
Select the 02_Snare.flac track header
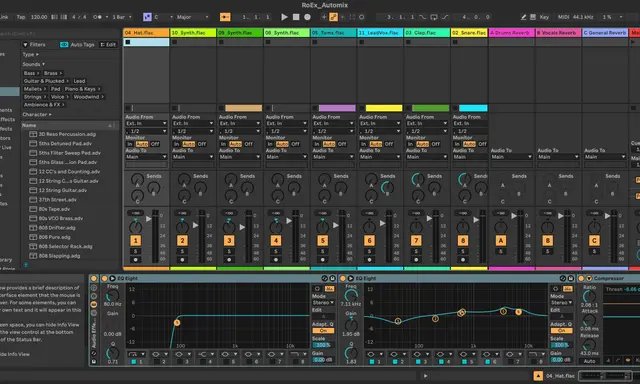tap(469, 33)
